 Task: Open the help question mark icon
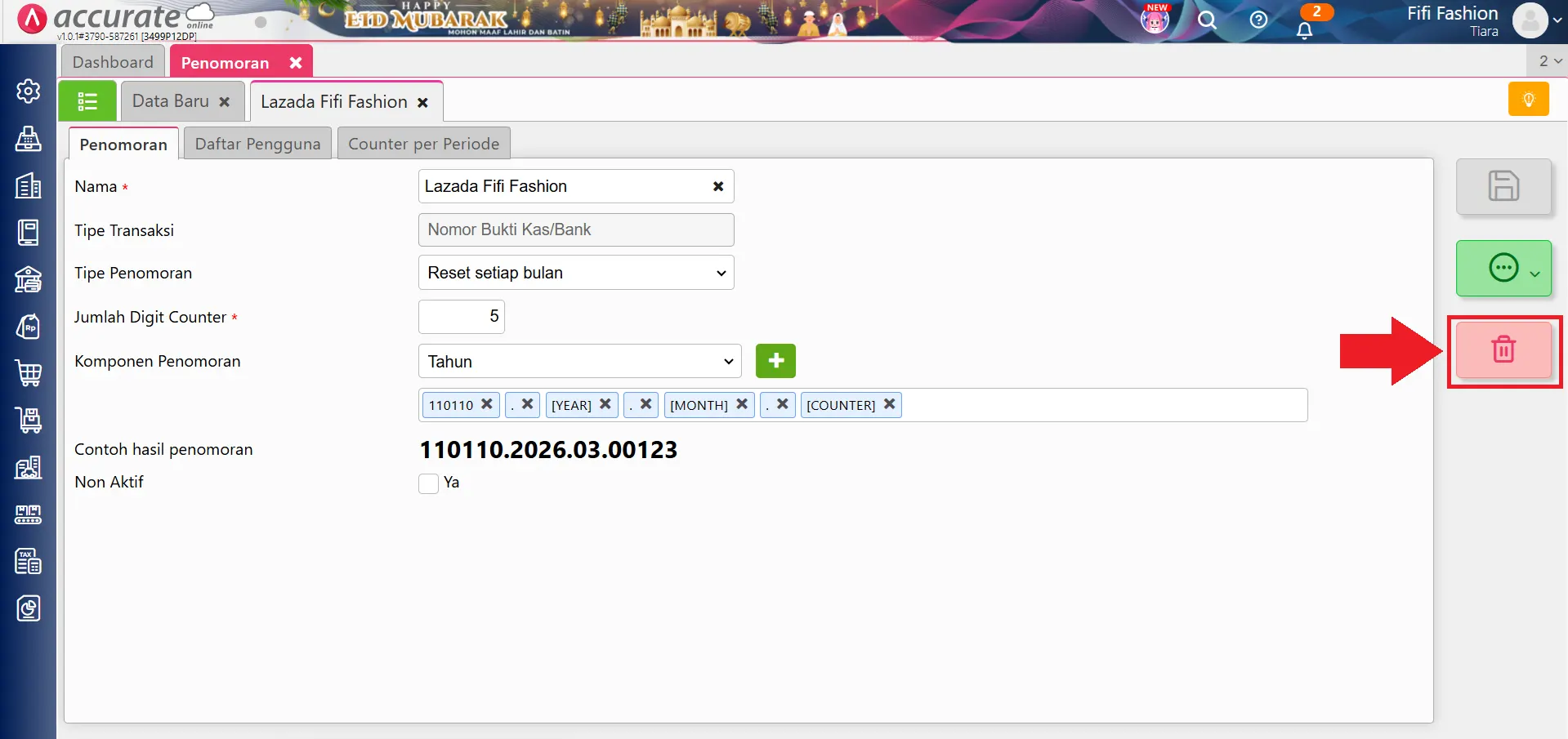1258,20
